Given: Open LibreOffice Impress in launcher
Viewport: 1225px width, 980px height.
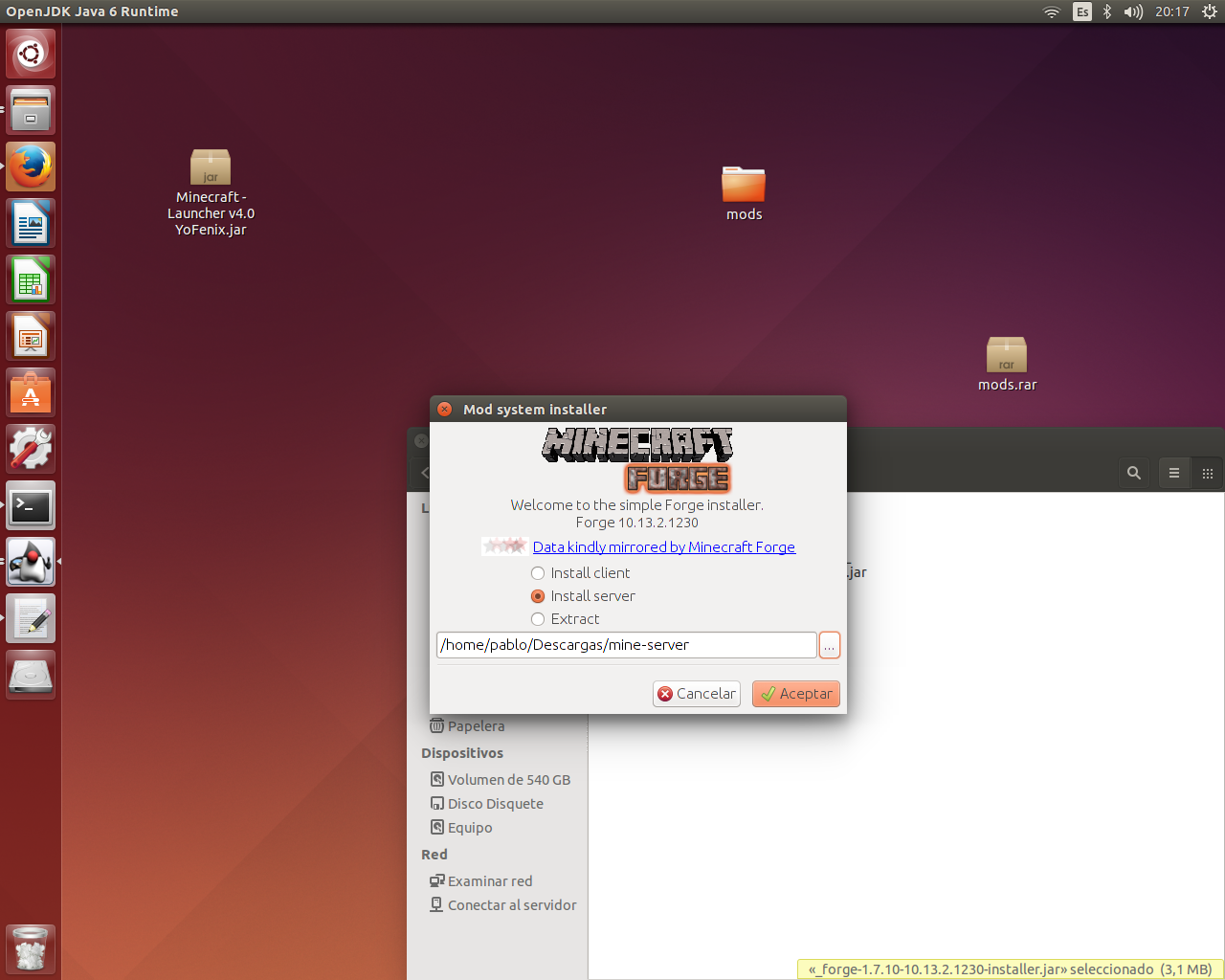Looking at the screenshot, I should click(x=31, y=336).
